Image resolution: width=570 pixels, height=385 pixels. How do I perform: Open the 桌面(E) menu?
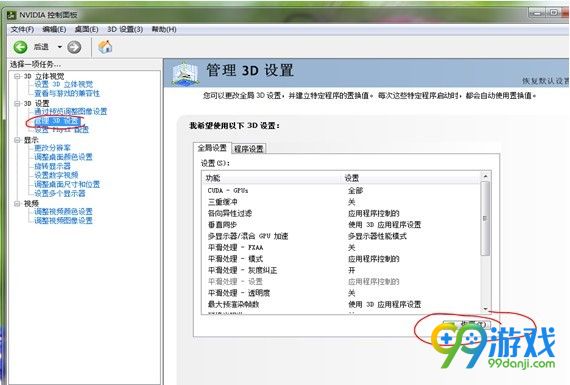coord(87,29)
